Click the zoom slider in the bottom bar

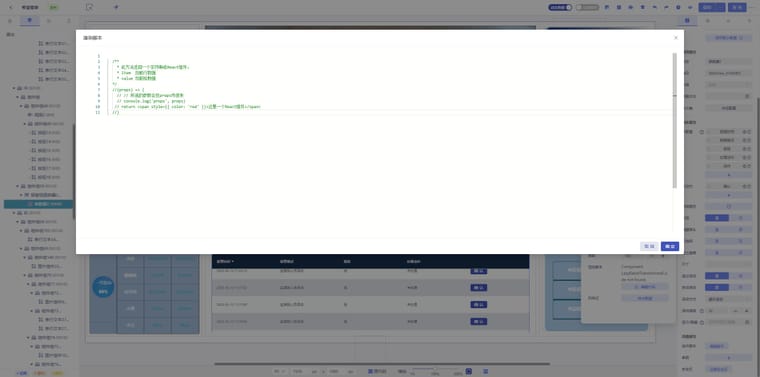point(435,369)
